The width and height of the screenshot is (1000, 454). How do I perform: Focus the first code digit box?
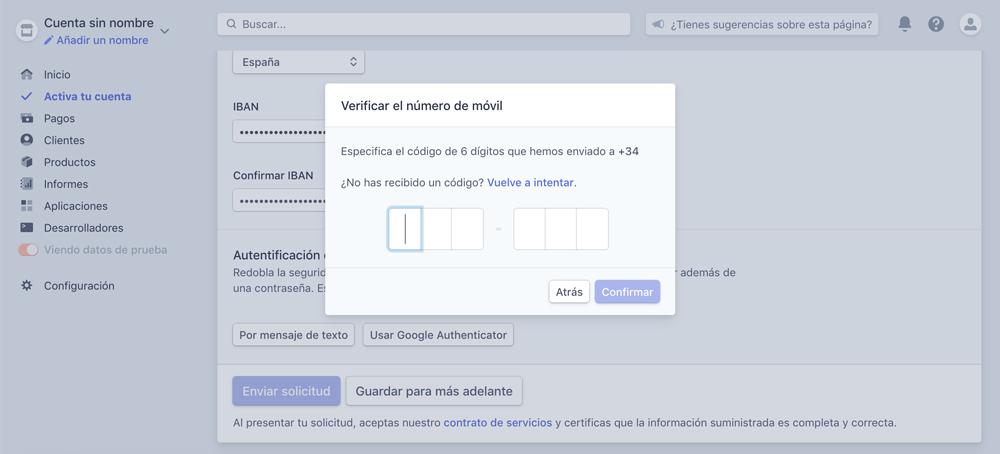(405, 229)
